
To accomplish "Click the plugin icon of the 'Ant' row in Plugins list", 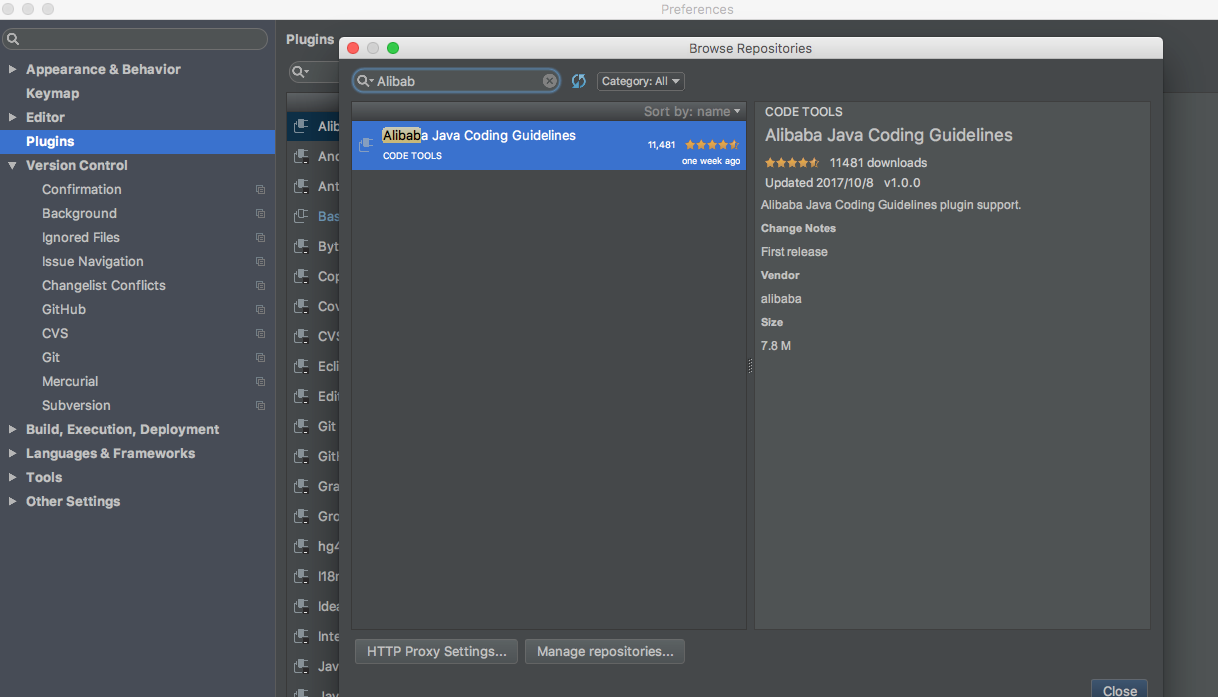I will pyautogui.click(x=300, y=186).
